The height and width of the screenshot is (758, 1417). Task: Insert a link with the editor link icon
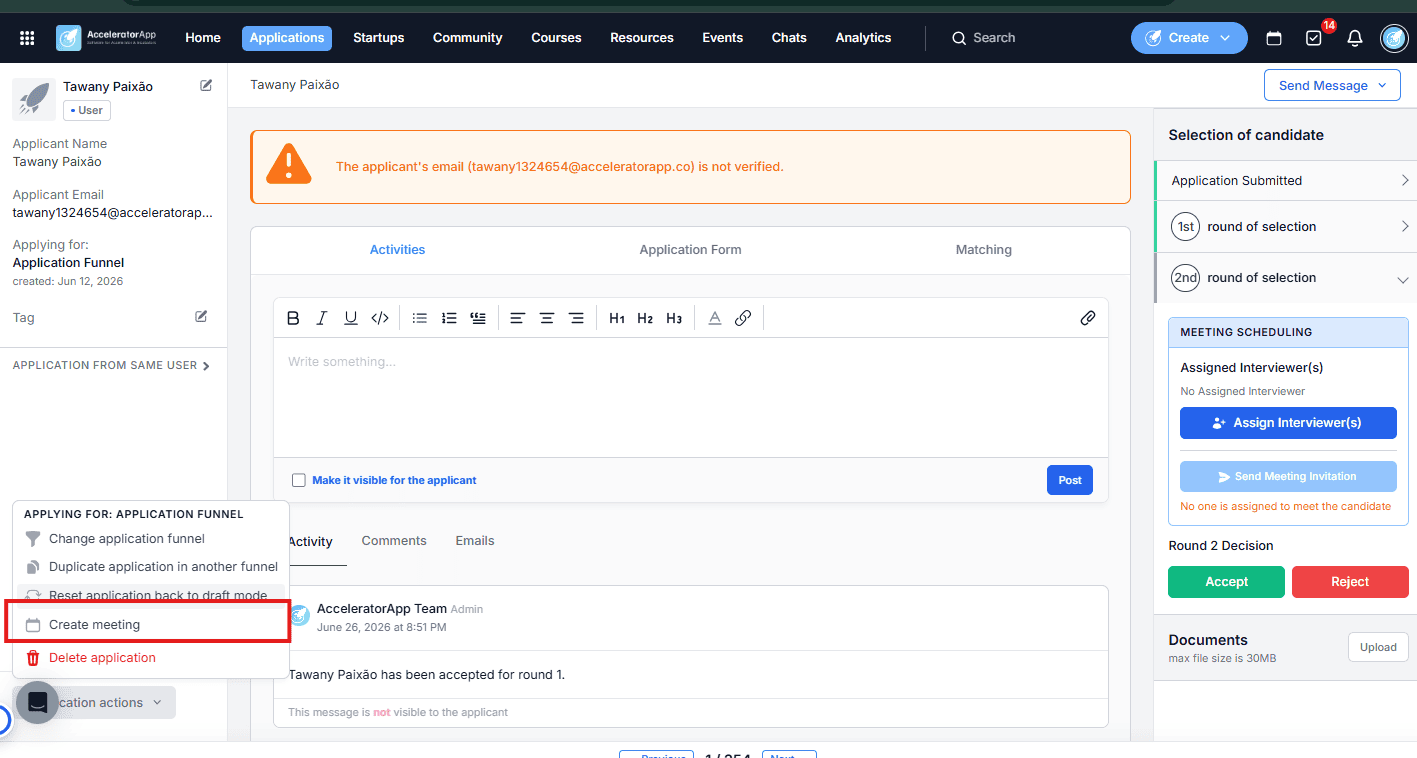[x=743, y=318]
